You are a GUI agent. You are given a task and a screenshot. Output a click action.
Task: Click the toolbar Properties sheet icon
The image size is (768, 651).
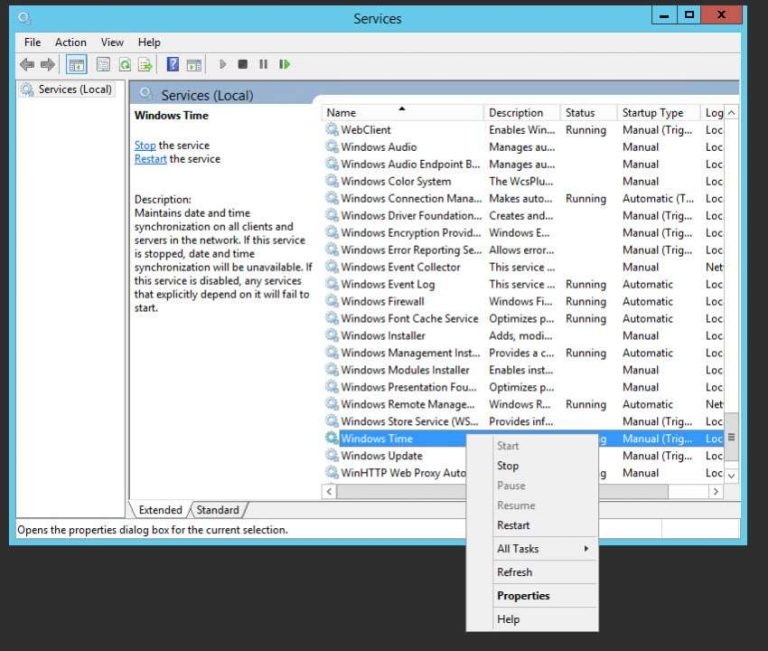pos(103,64)
